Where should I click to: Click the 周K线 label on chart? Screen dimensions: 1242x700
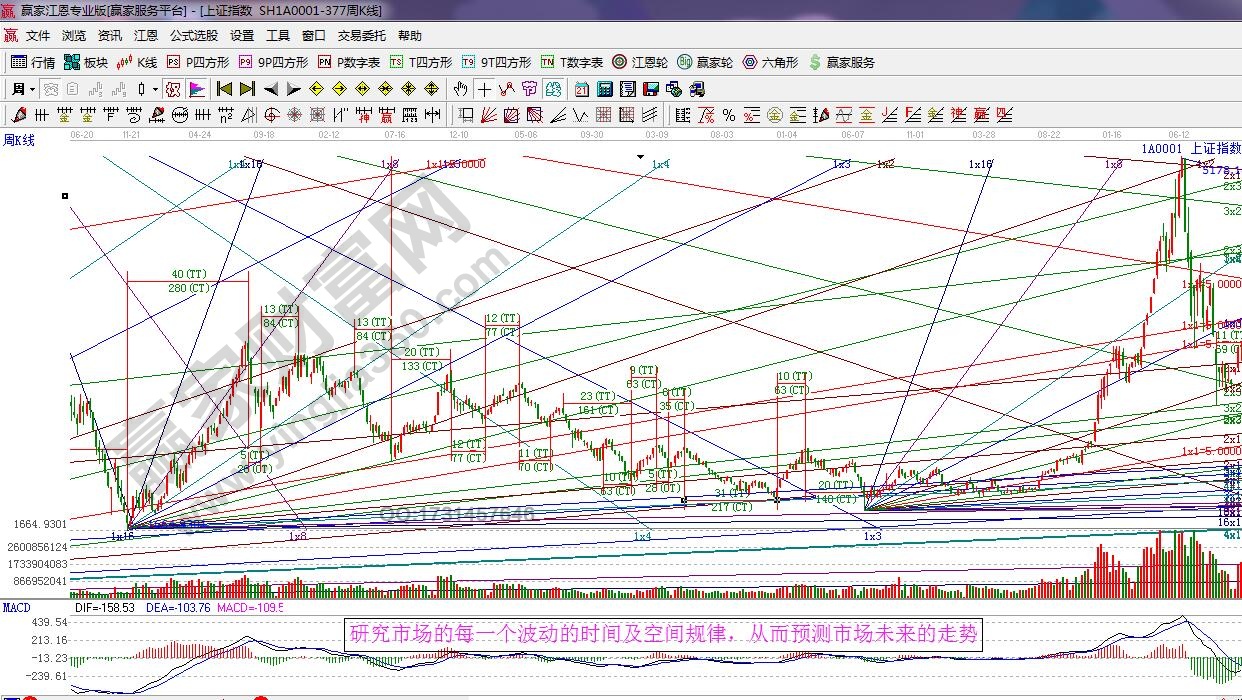(x=19, y=140)
